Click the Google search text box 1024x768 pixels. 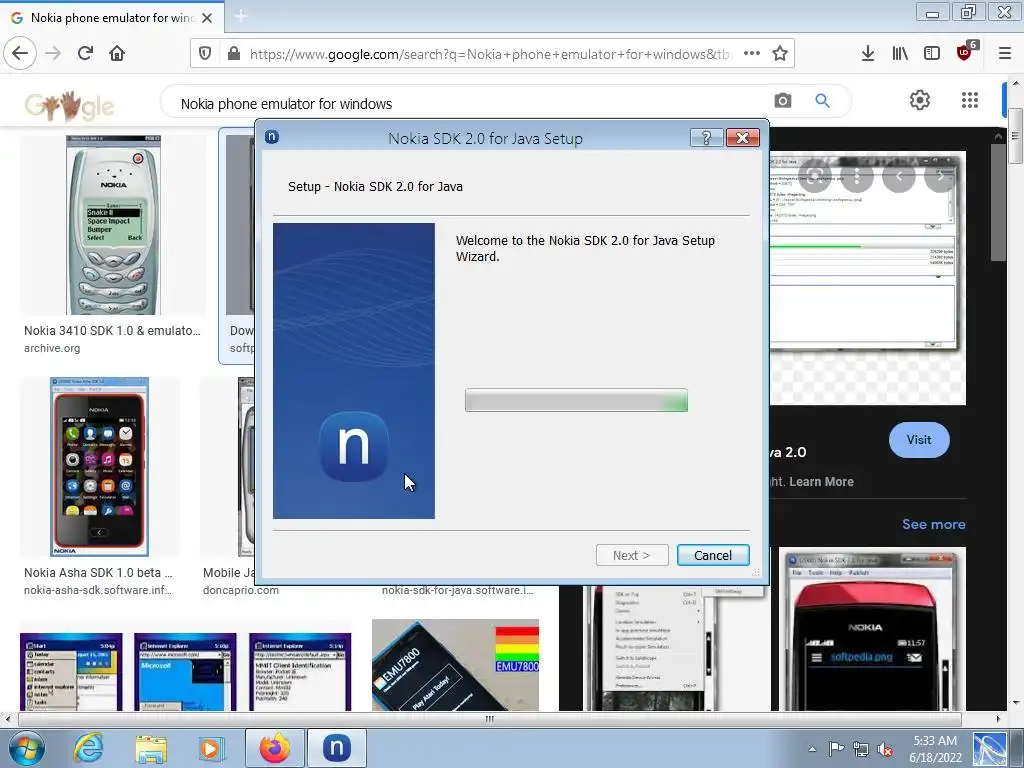click(470, 103)
